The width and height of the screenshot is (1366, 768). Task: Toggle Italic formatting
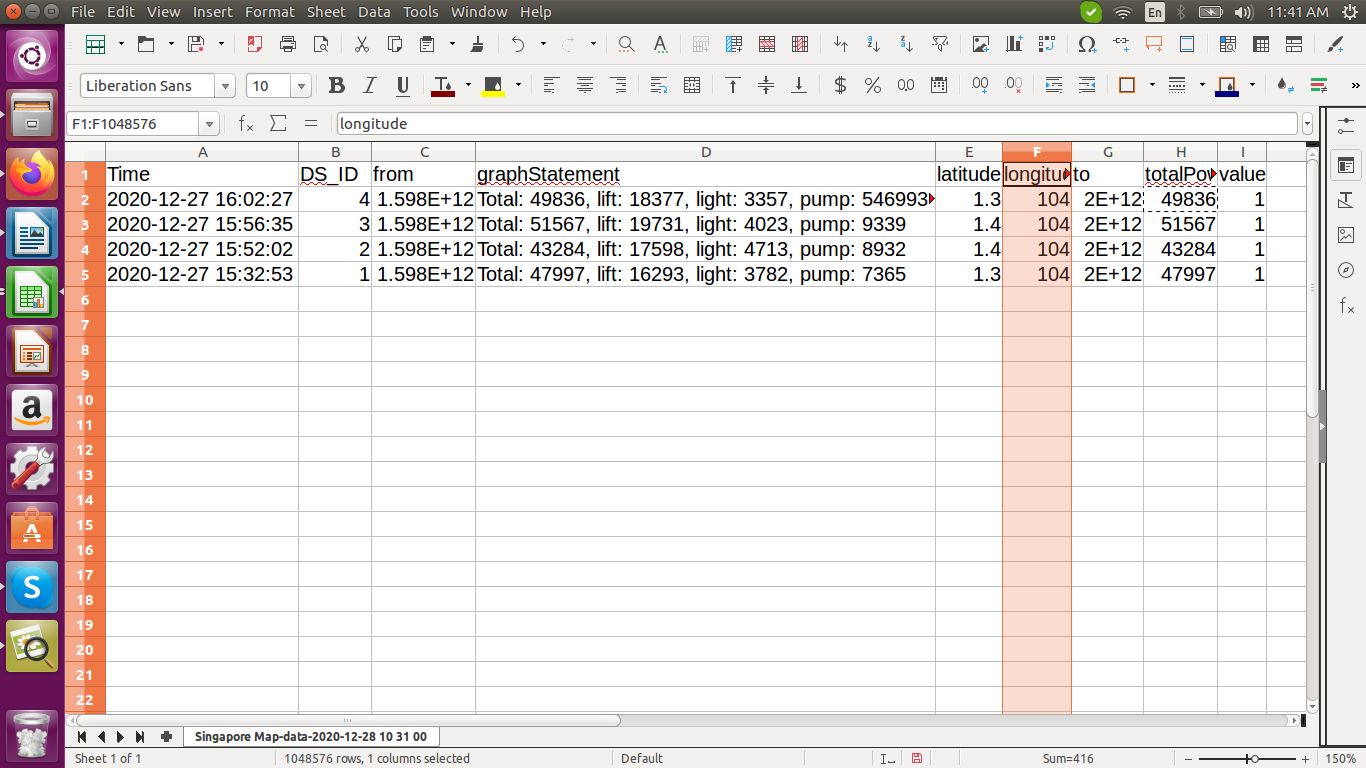[x=370, y=86]
